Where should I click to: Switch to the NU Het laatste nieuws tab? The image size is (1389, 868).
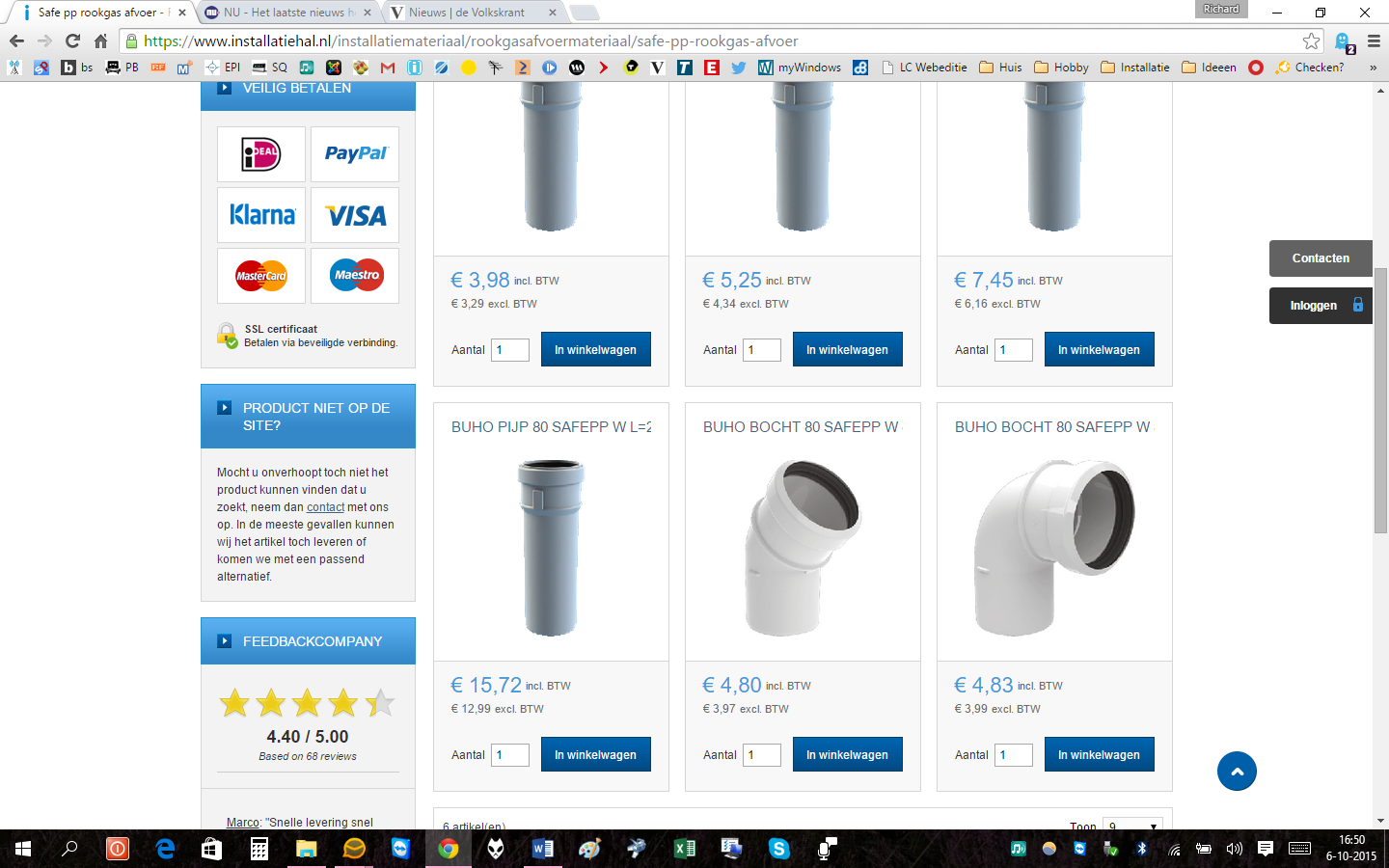[284, 13]
